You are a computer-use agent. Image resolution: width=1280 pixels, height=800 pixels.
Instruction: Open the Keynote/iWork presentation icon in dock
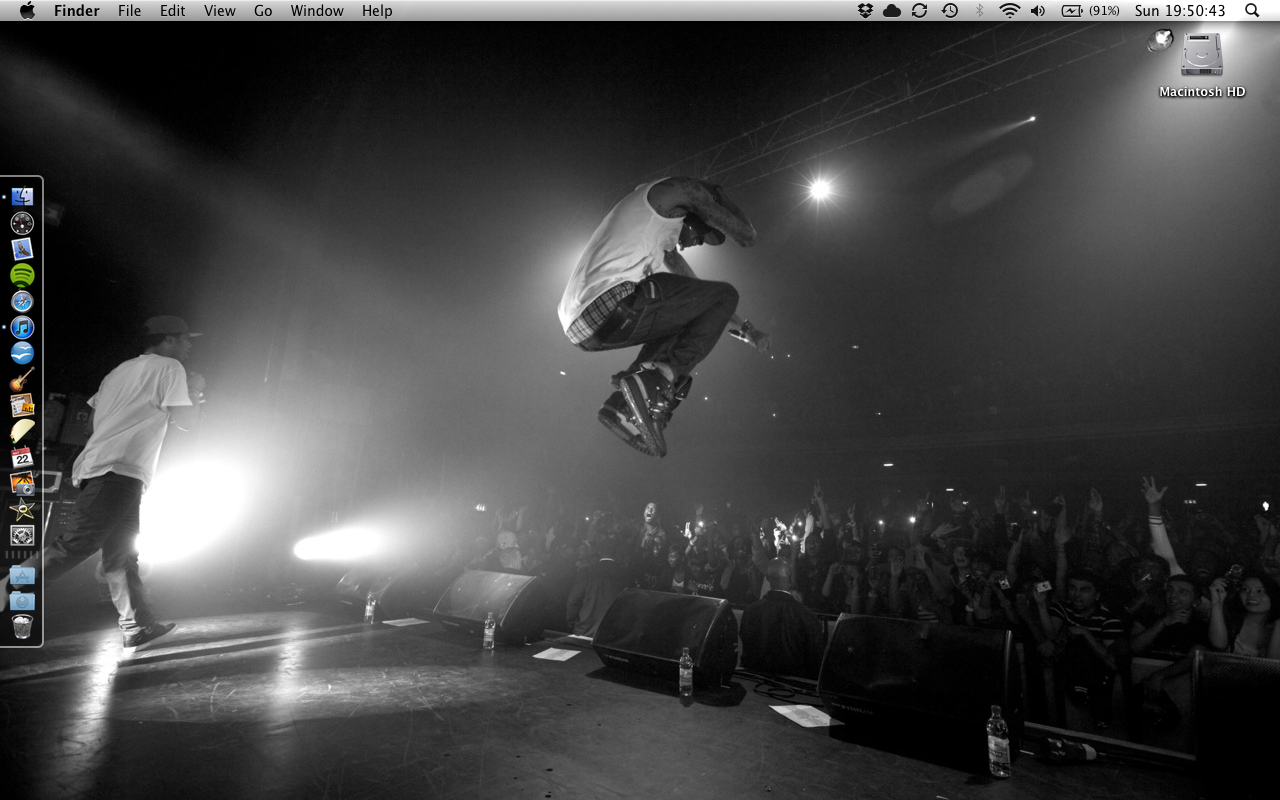(x=22, y=405)
